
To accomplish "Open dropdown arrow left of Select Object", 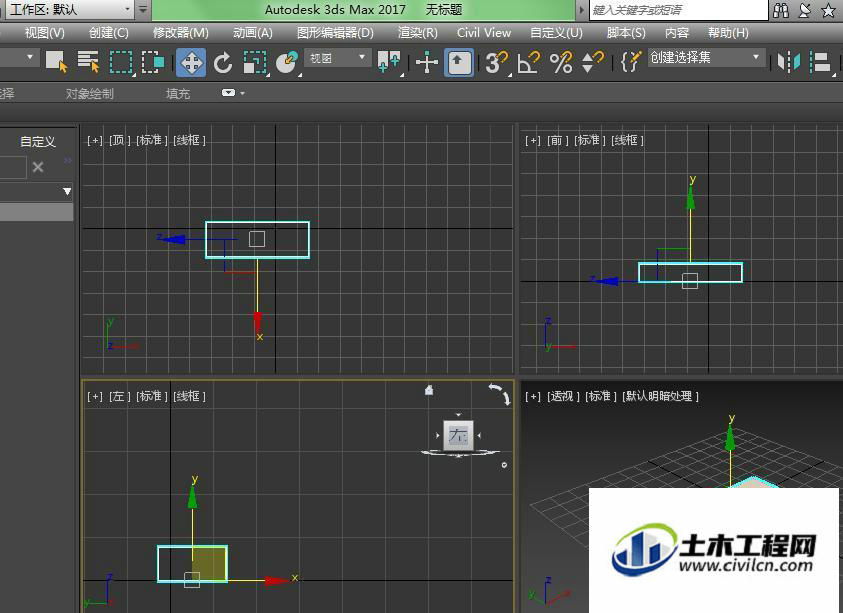I will 30,56.
